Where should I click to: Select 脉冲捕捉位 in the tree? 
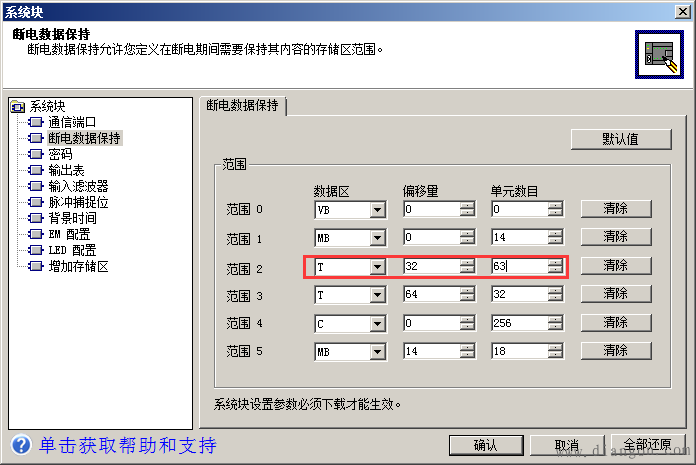coord(78,202)
